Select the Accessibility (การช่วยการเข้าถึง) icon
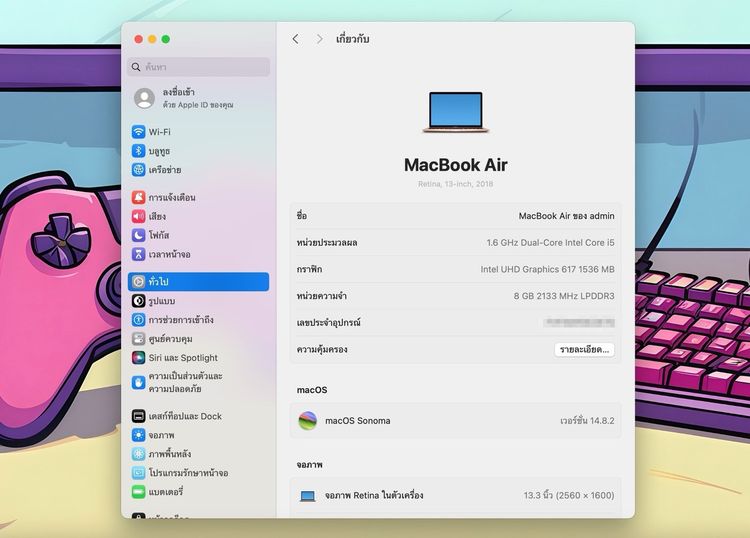750x538 pixels. pyautogui.click(x=138, y=319)
